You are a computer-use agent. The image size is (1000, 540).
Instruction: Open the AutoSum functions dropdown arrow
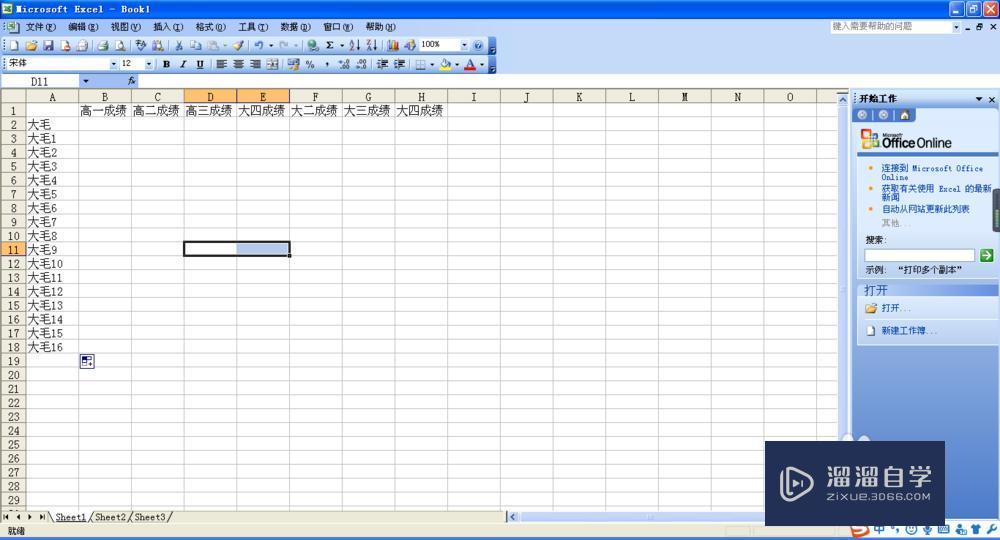[x=342, y=46]
